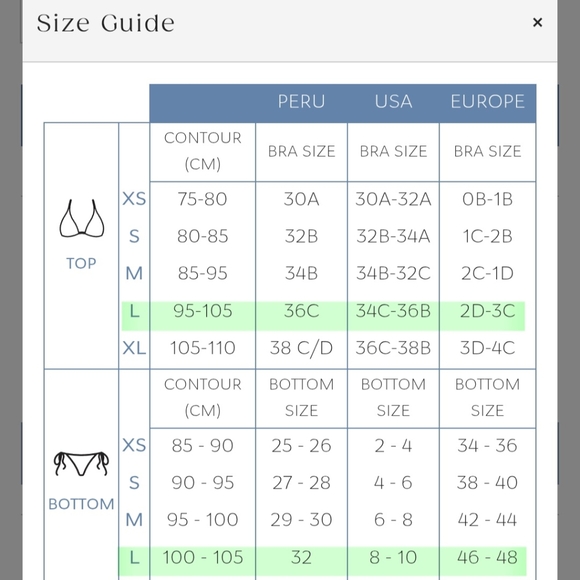This screenshot has height=580, width=580.
Task: Select the EUROPE column header
Action: pos(488,101)
